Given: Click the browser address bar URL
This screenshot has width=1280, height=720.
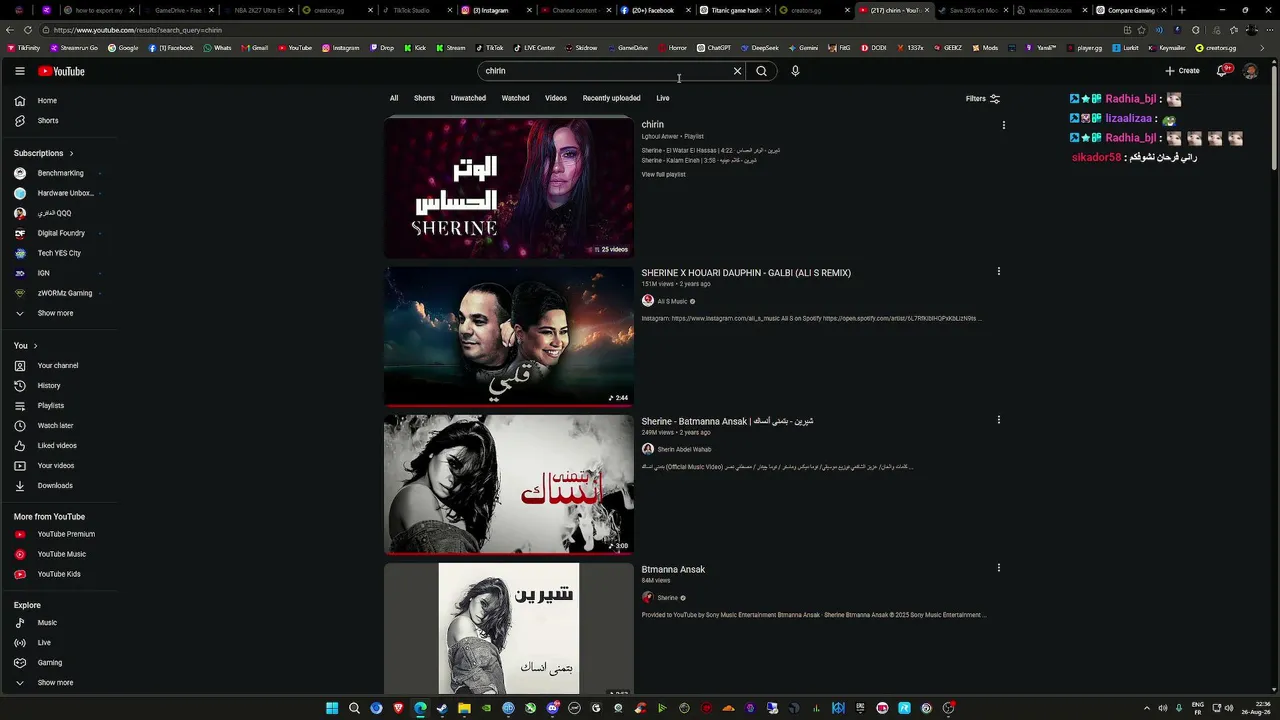Looking at the screenshot, I should (138, 30).
